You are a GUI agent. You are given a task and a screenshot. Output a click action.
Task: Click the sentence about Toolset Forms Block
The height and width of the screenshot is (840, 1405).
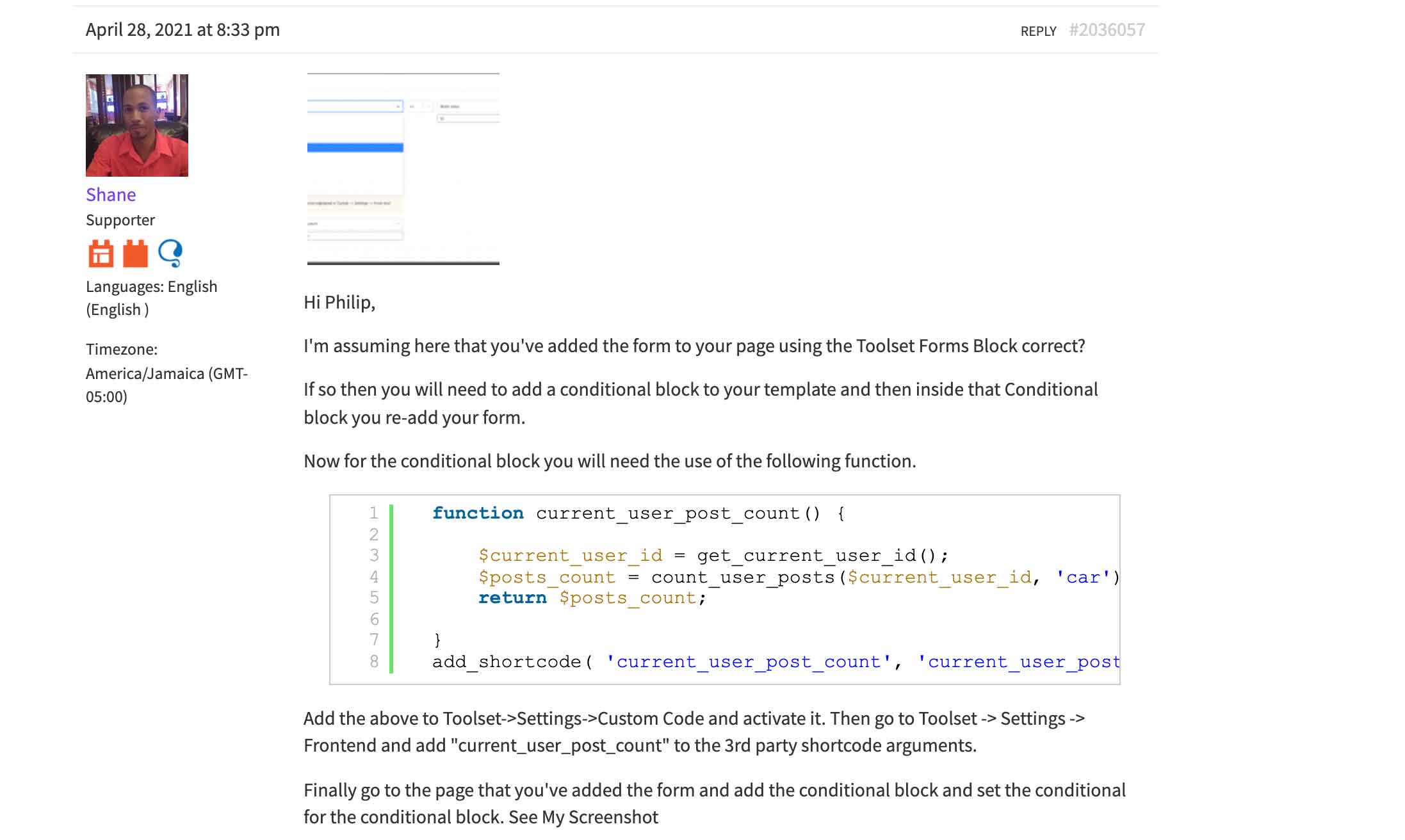[695, 346]
